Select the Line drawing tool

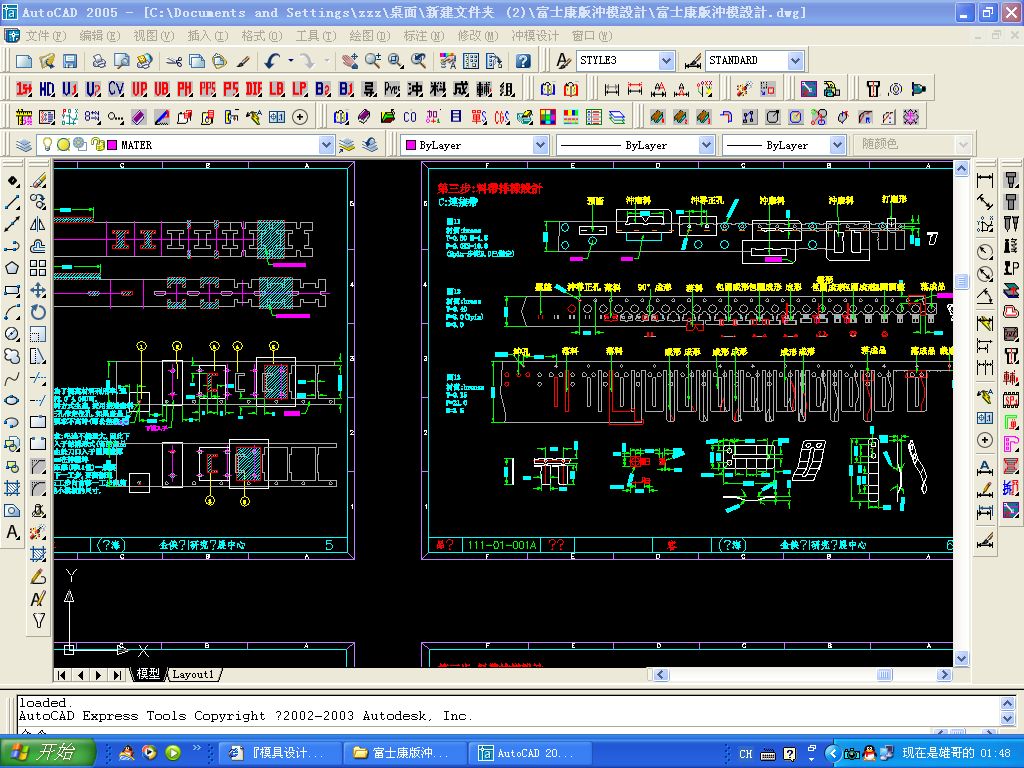pos(12,202)
